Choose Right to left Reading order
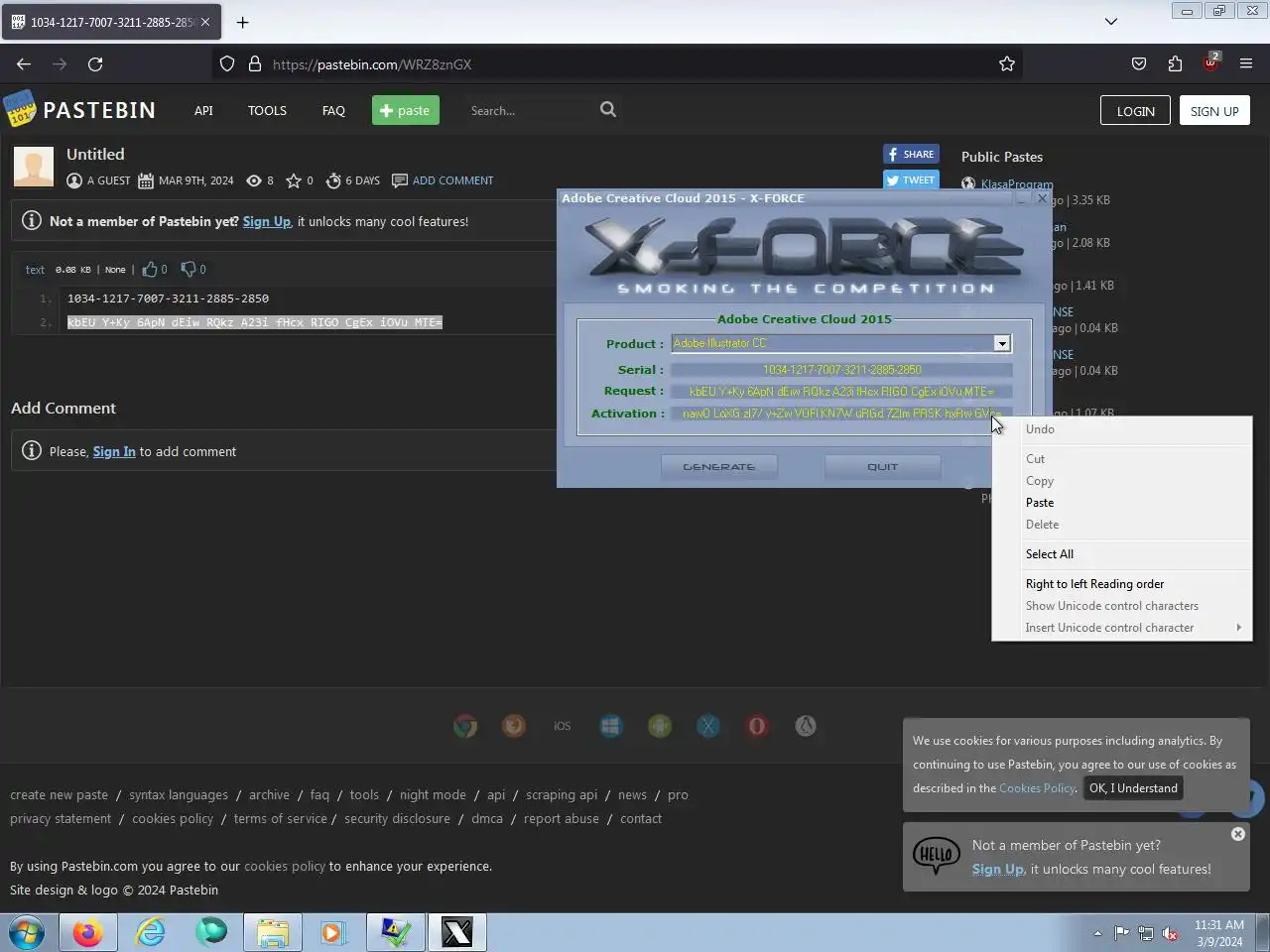 [x=1122, y=584]
